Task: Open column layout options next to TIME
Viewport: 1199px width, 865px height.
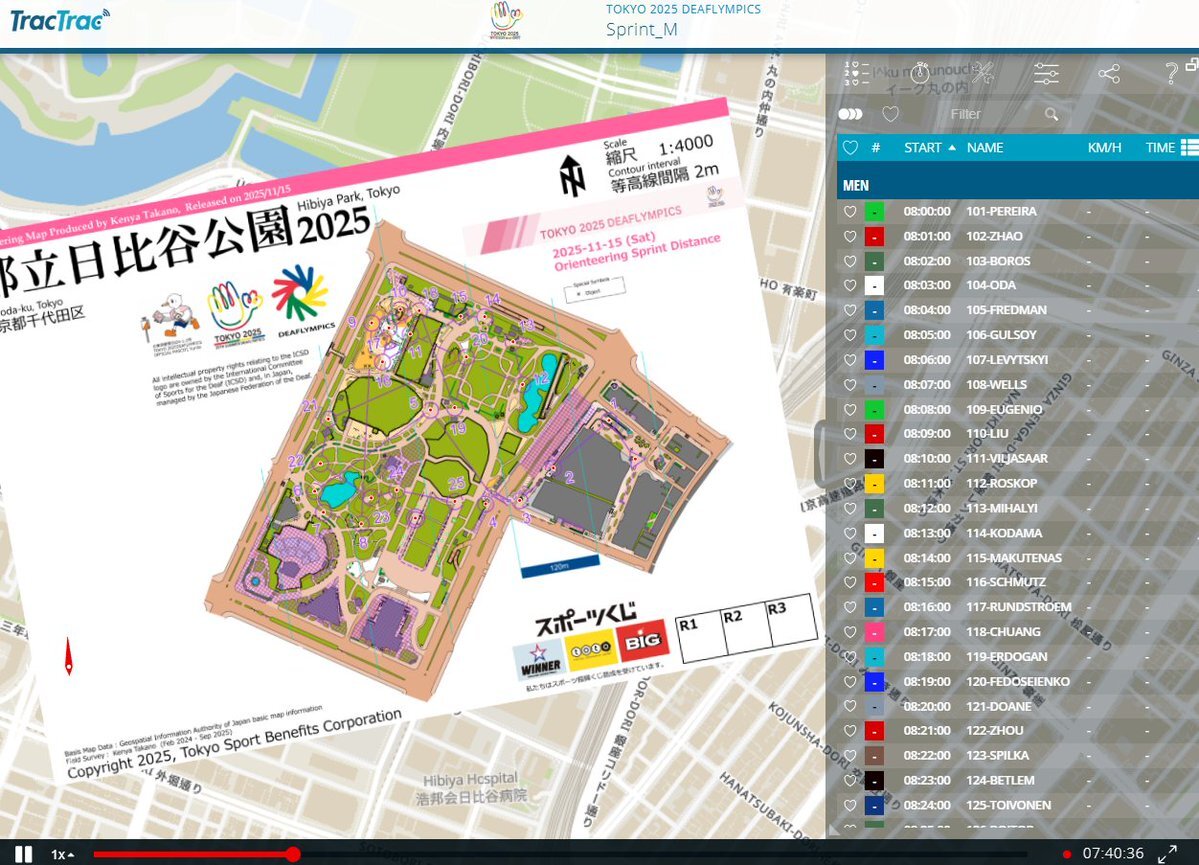Action: 1189,148
